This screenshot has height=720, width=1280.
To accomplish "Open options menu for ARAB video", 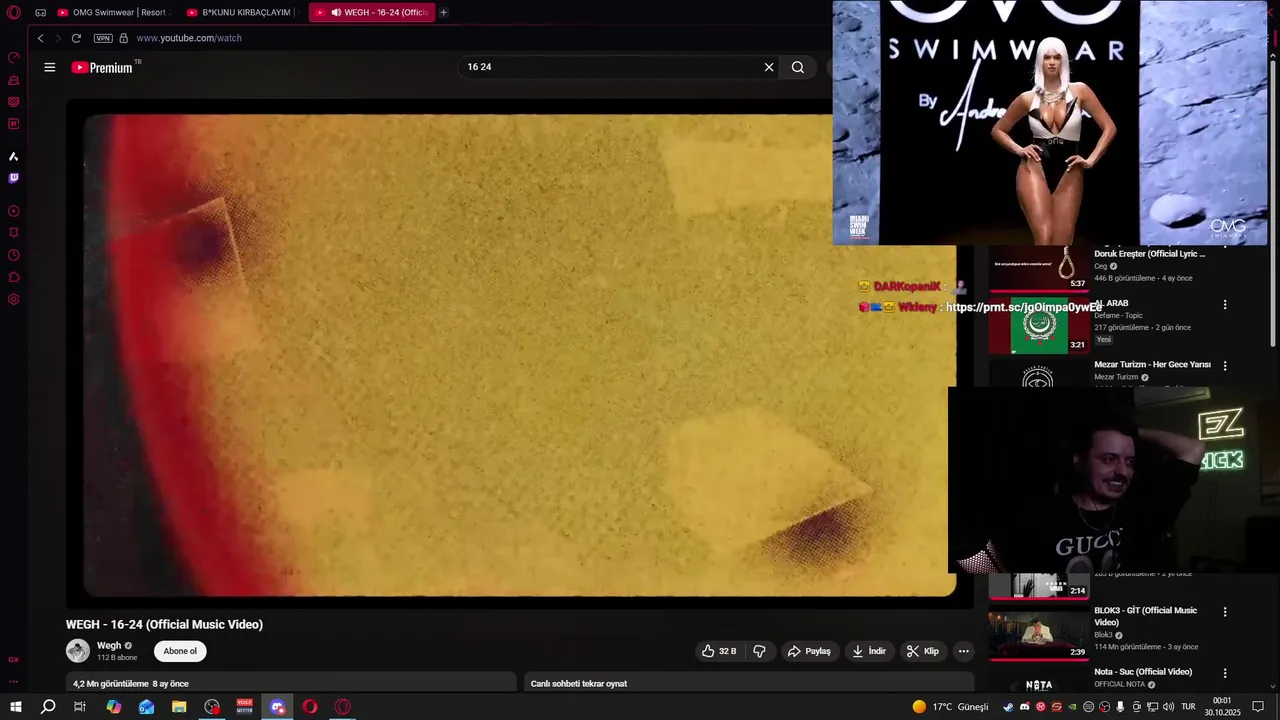I will pyautogui.click(x=1225, y=305).
